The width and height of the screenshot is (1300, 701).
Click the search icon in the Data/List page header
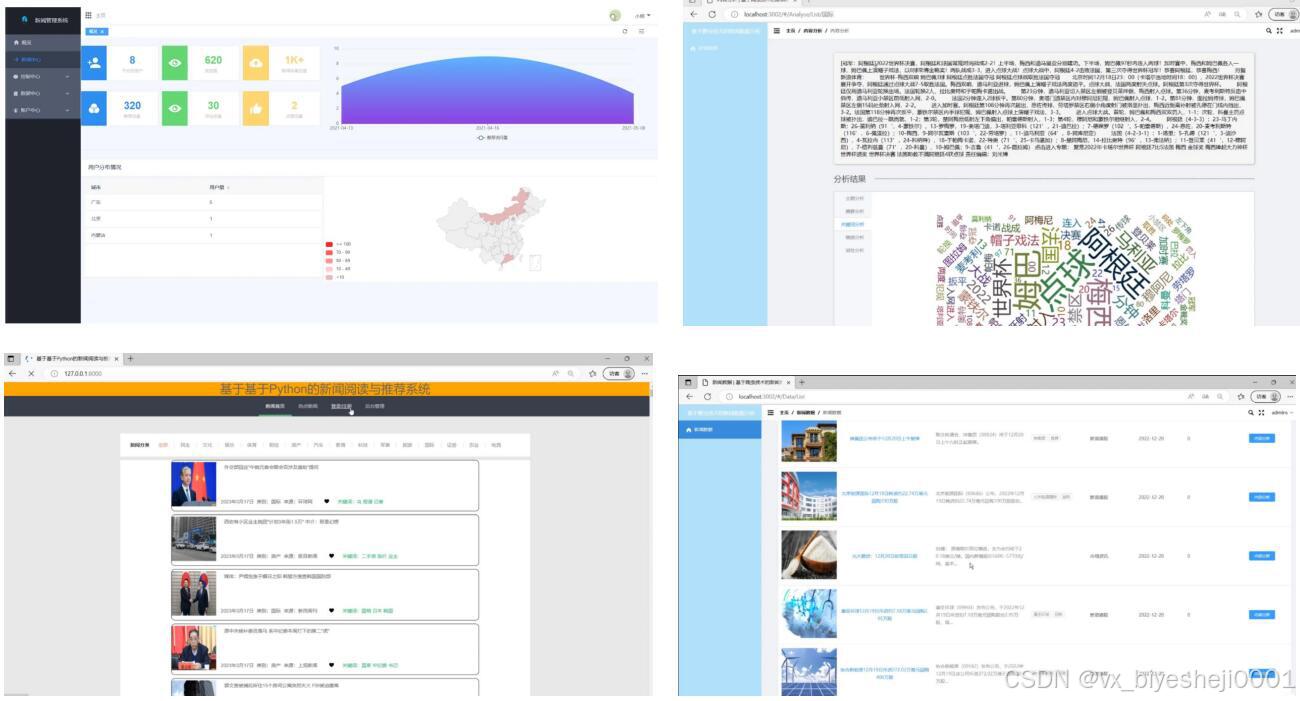tap(1251, 412)
